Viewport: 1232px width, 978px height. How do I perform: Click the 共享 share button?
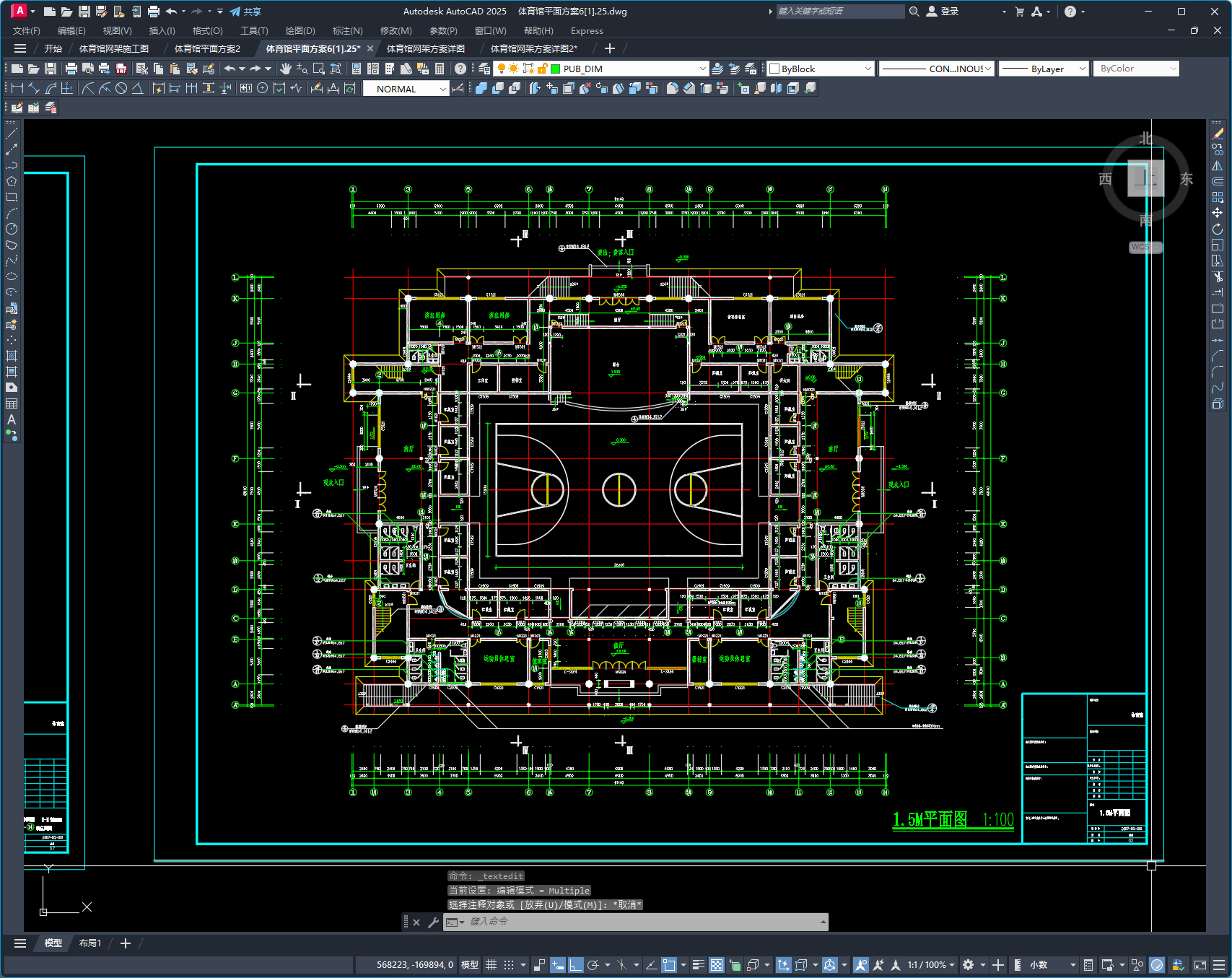[x=245, y=12]
